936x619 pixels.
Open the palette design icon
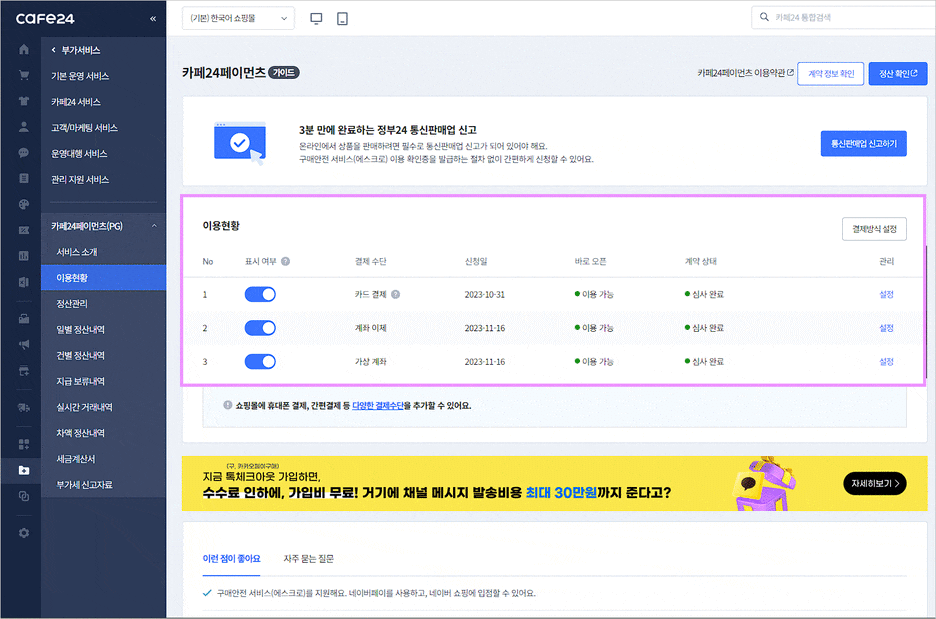pos(24,204)
